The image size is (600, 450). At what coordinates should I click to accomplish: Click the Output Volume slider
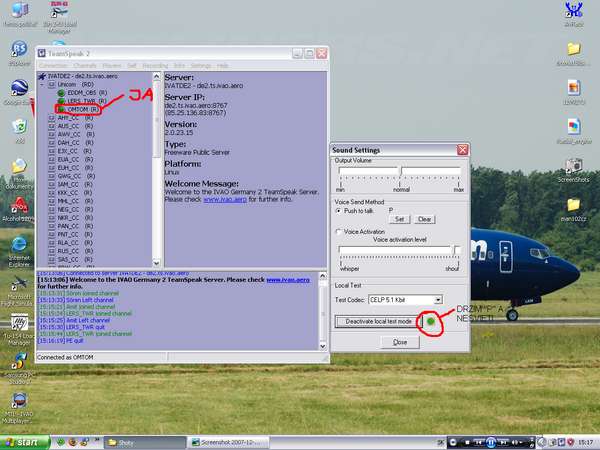tap(400, 171)
